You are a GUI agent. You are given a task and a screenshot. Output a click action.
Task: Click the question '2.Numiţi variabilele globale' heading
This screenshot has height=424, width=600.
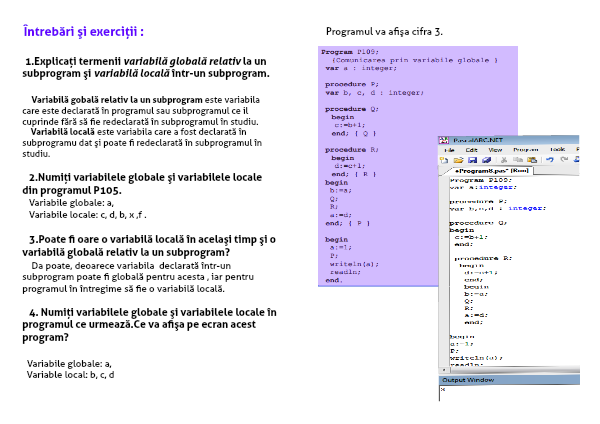pos(142,184)
